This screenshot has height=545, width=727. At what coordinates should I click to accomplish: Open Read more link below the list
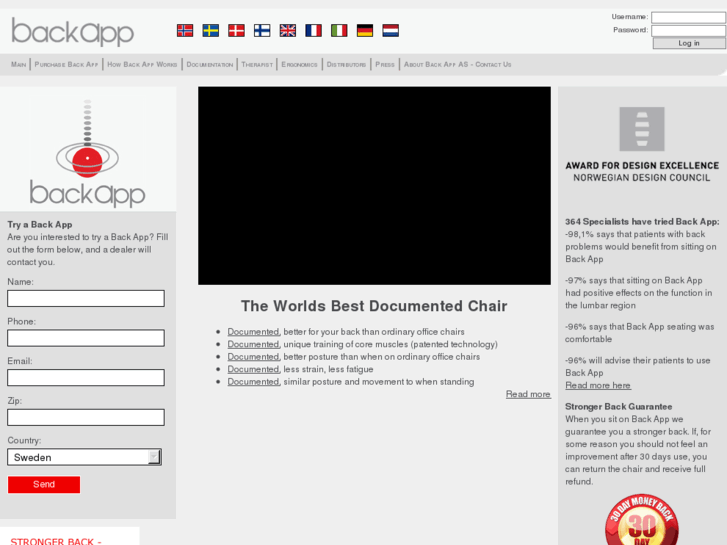[528, 394]
